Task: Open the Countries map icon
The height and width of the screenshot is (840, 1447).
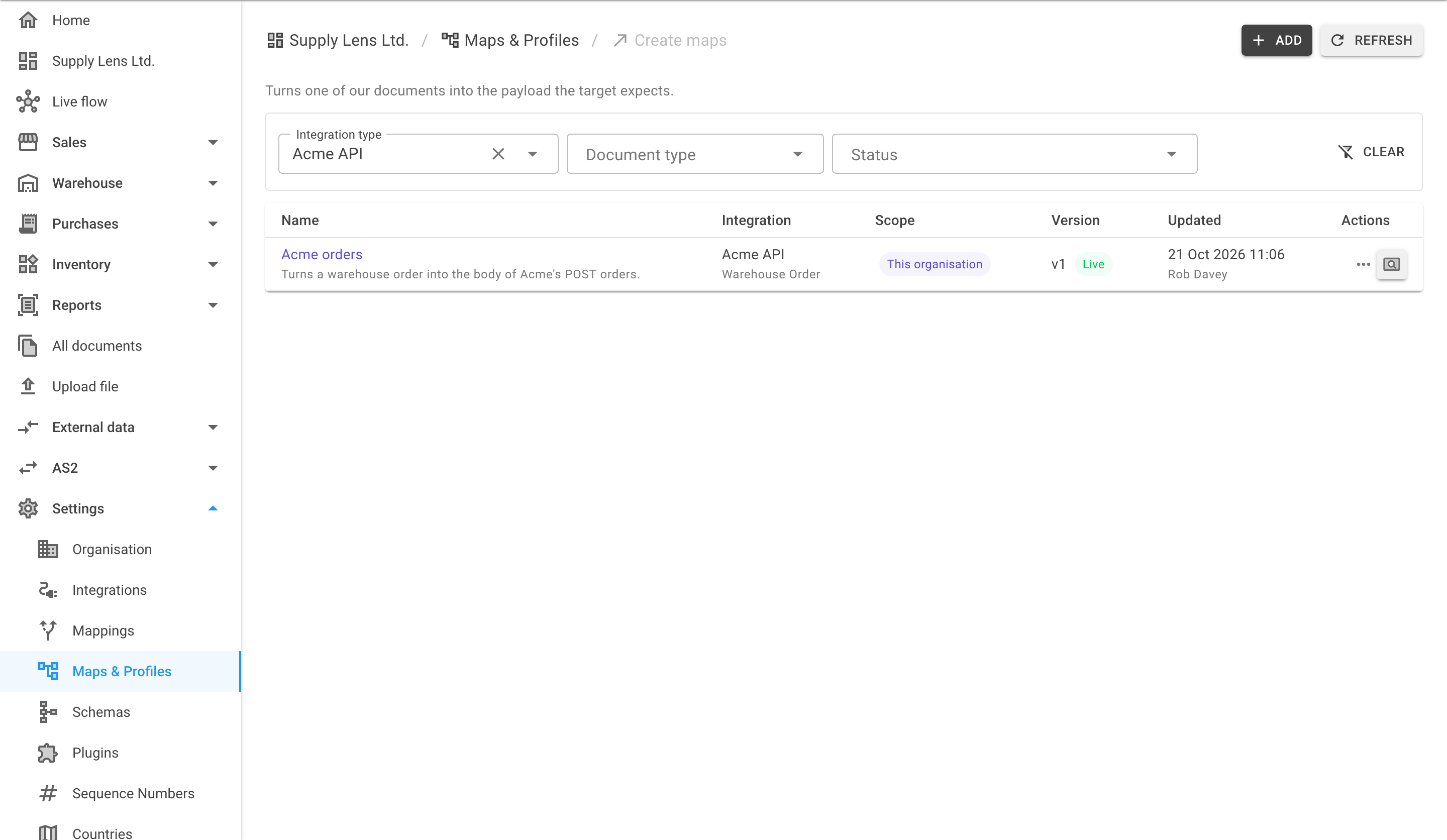Action: 48,833
